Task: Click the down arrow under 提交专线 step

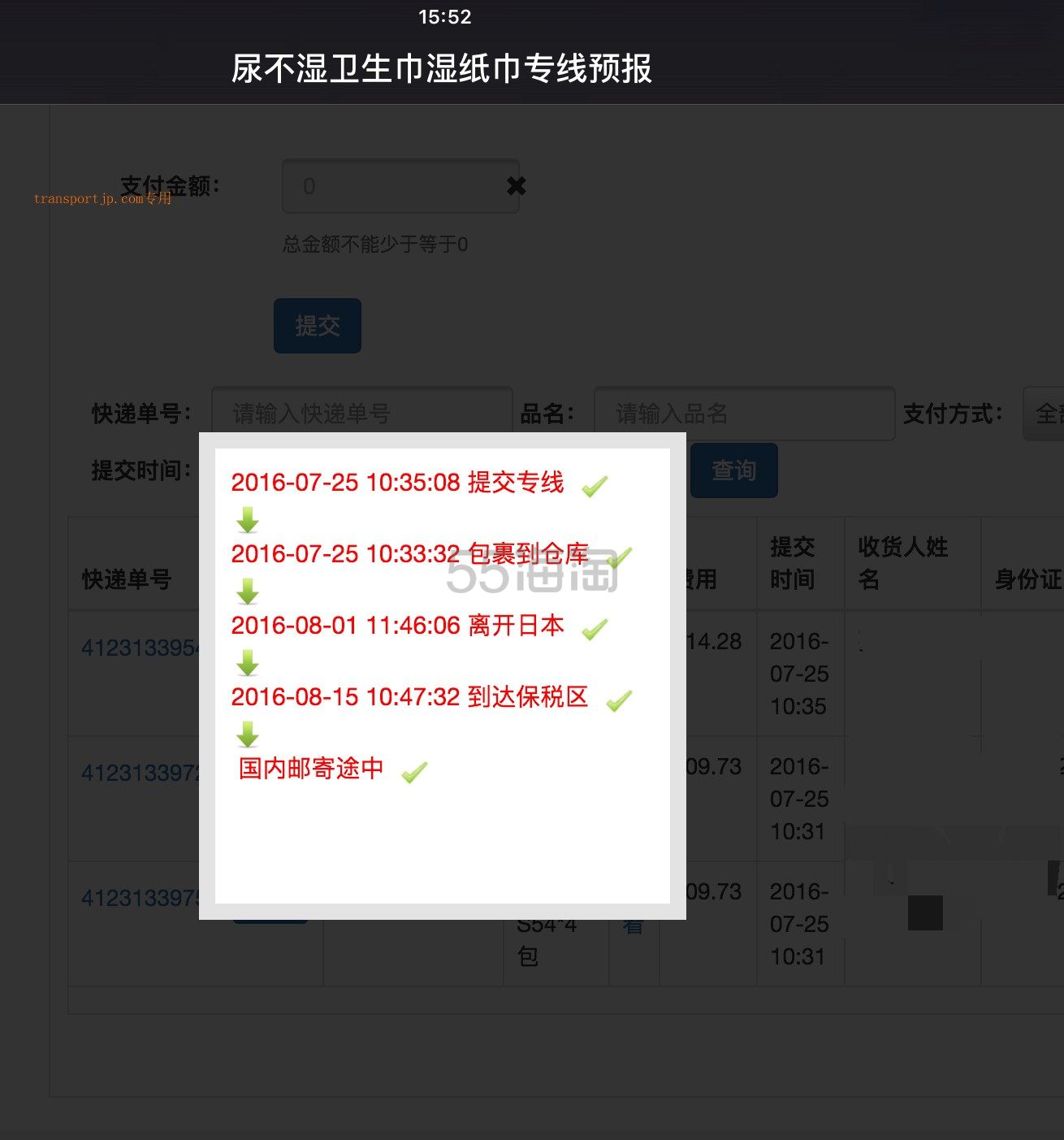Action: pos(249,518)
